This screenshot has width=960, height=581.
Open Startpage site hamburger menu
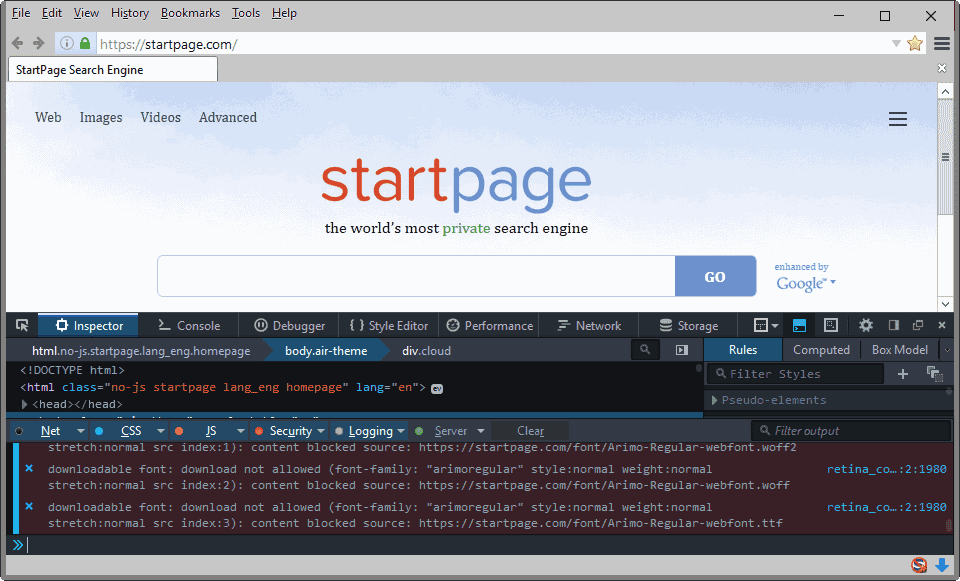coord(898,119)
